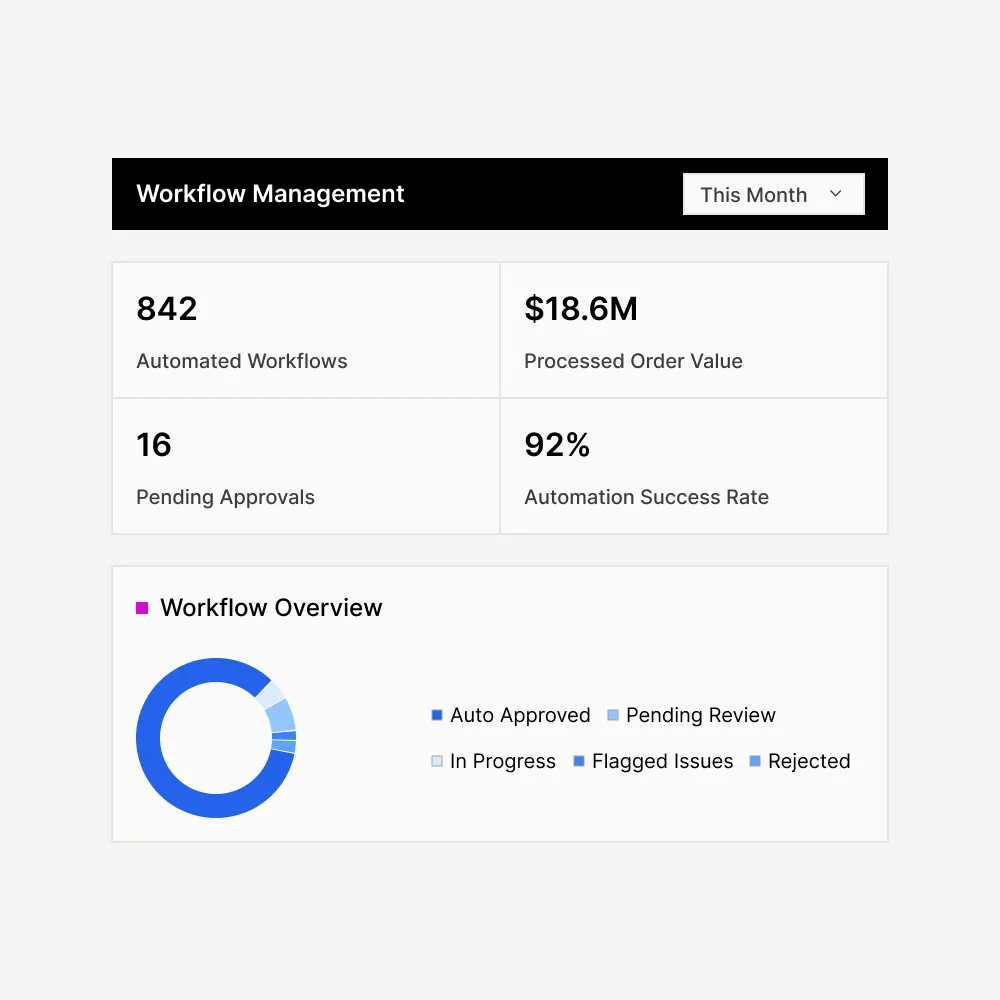Click the Pending Review legend label
The height and width of the screenshot is (1000, 1000).
coord(701,715)
